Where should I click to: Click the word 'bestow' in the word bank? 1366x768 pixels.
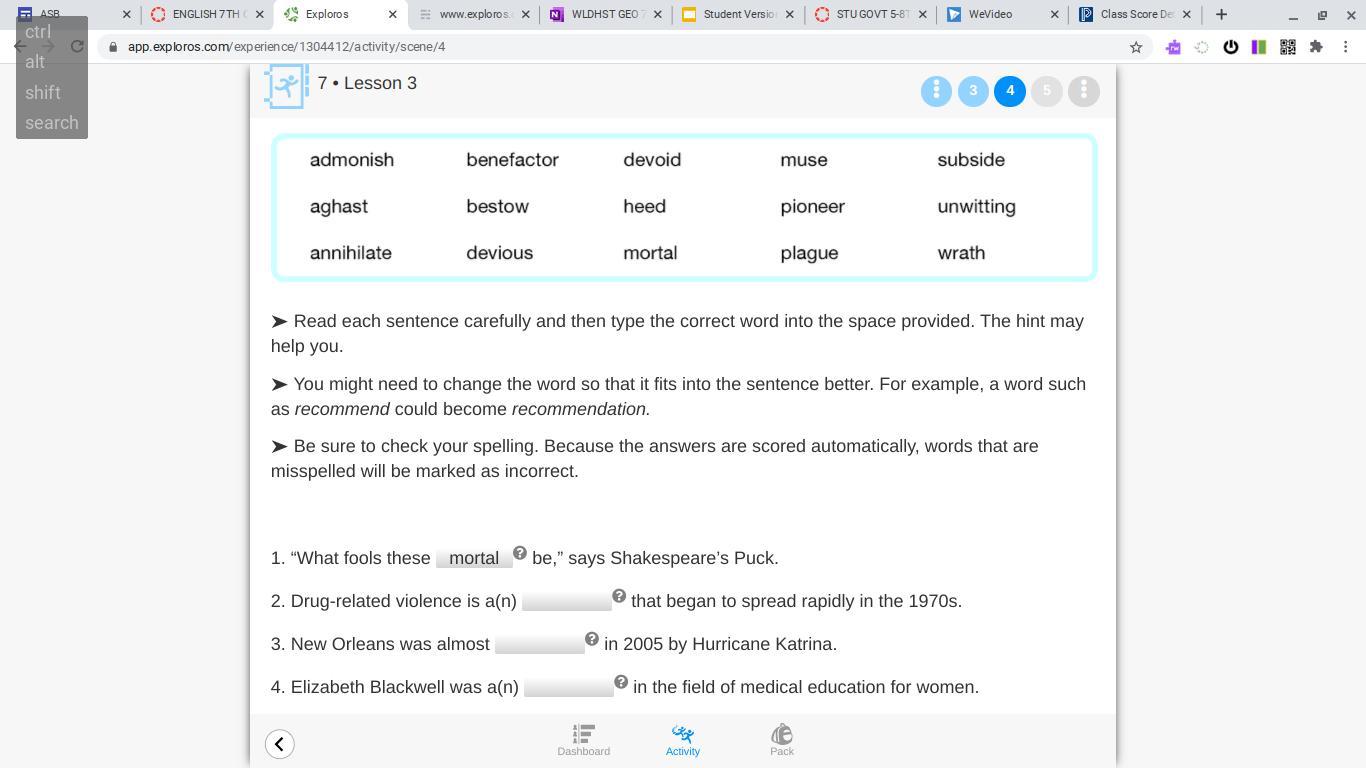click(498, 207)
